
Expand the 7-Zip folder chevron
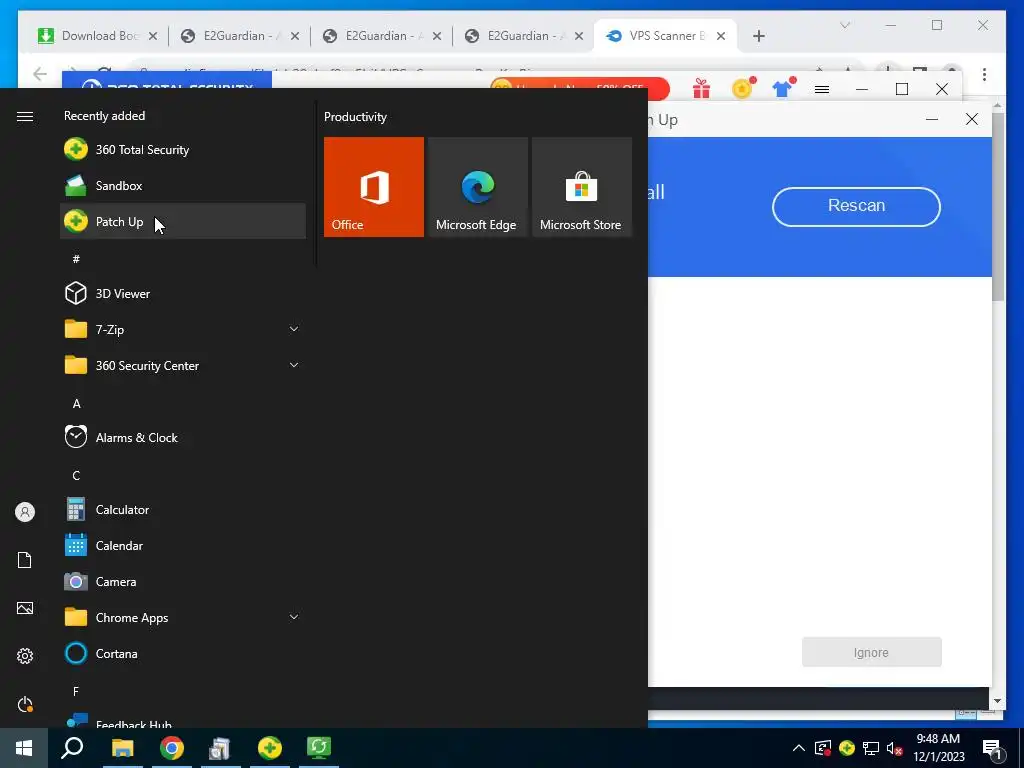(x=294, y=329)
